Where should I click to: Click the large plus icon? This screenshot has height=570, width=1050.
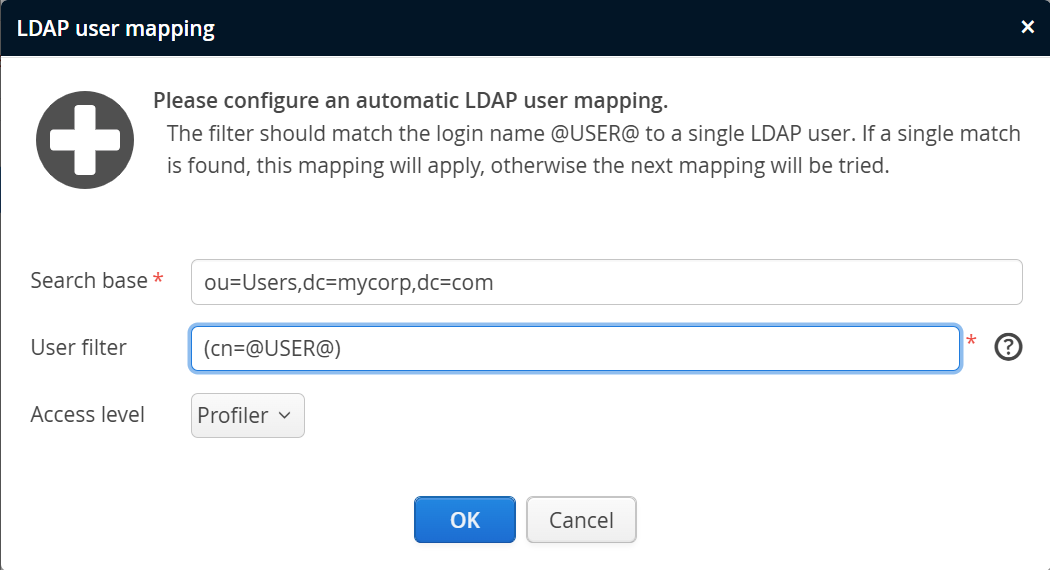(85, 140)
